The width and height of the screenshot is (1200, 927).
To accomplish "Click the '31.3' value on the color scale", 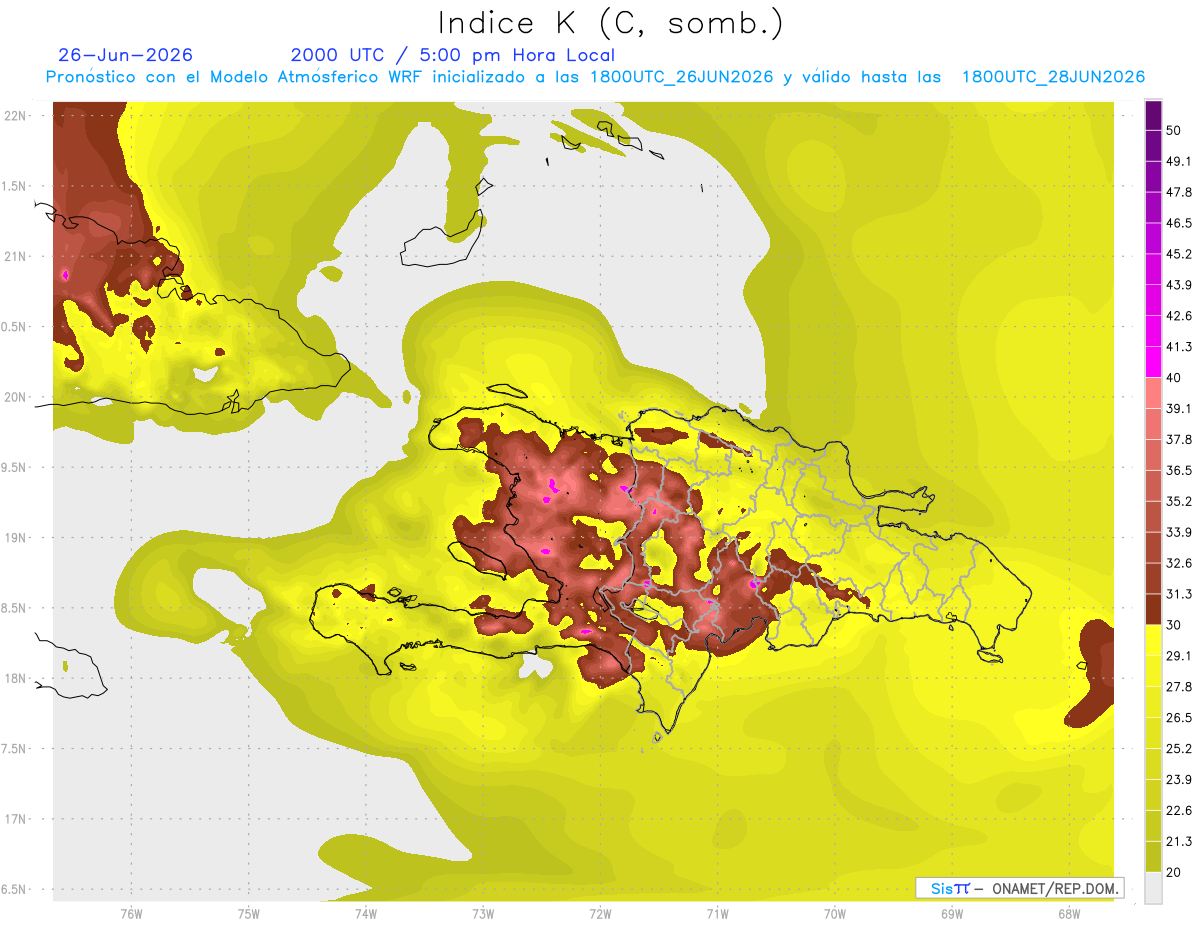I will pos(1178,594).
